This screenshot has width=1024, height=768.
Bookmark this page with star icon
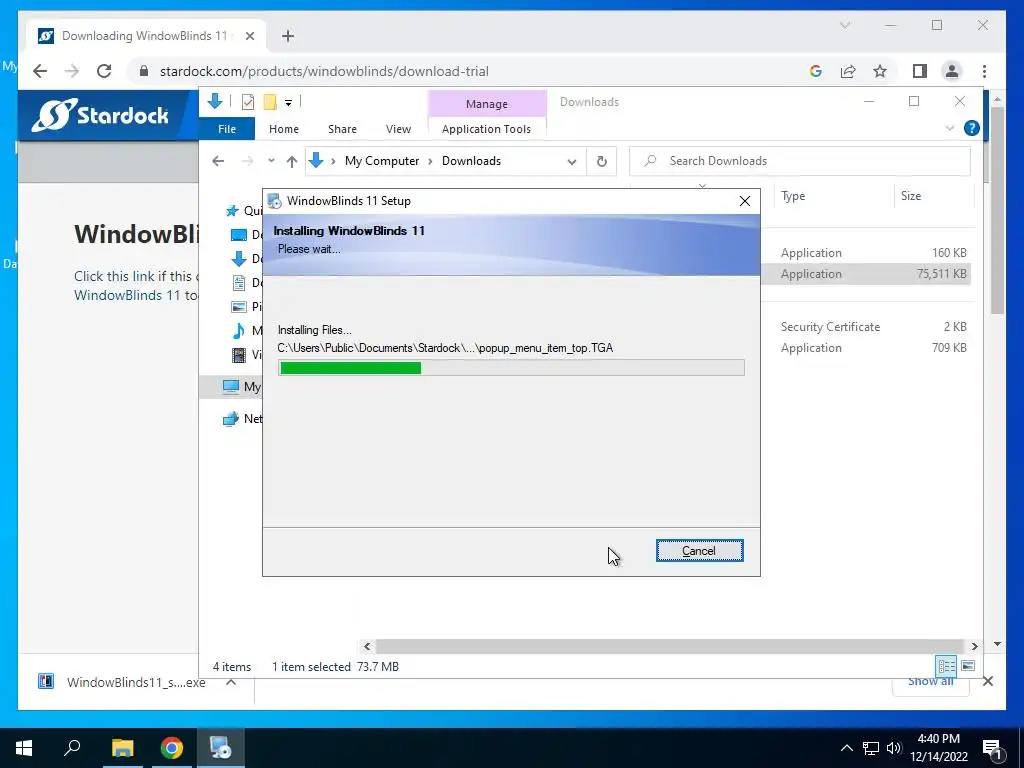pyautogui.click(x=880, y=71)
